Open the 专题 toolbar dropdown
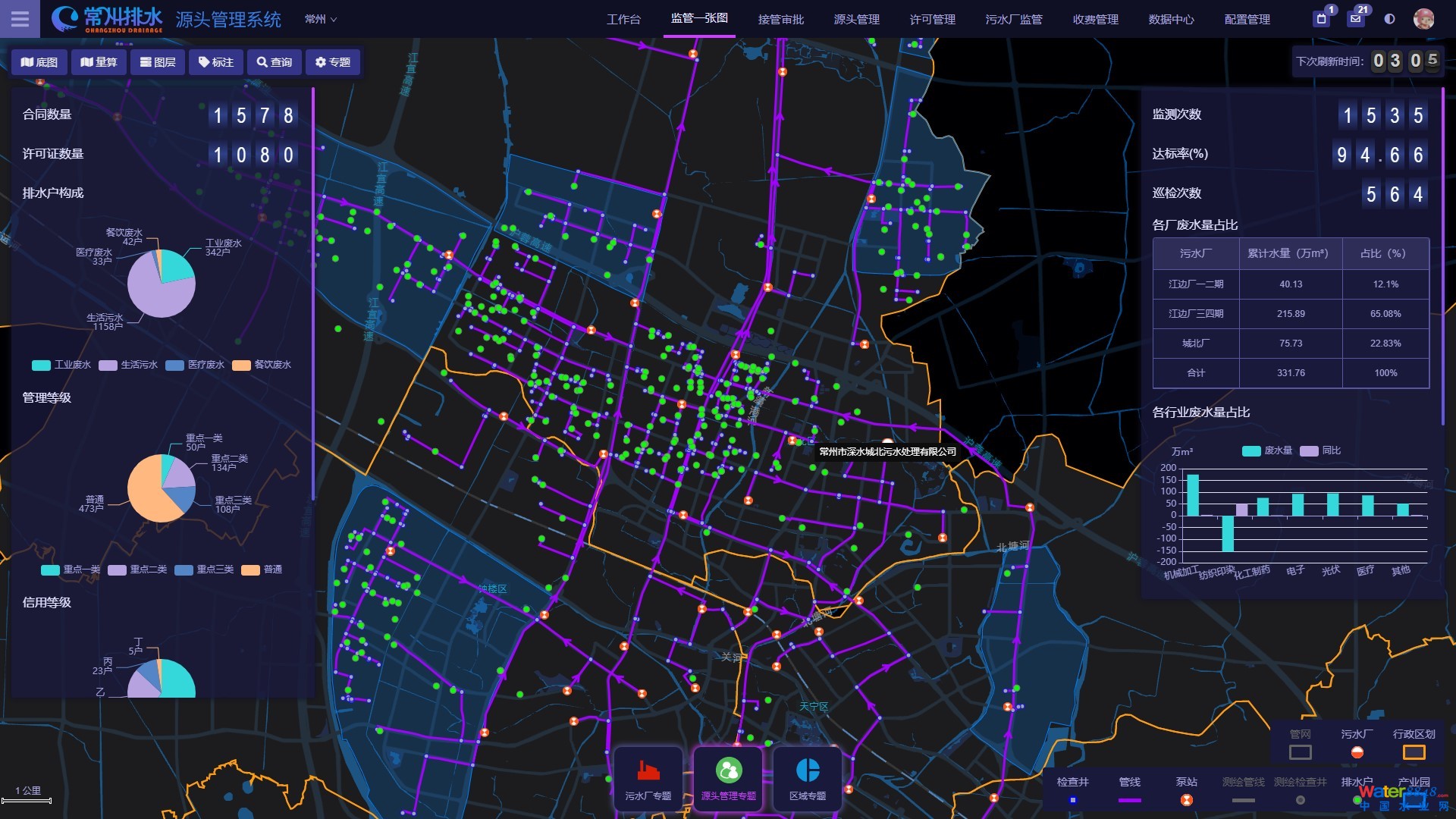The height and width of the screenshot is (819, 1456). 333,62
